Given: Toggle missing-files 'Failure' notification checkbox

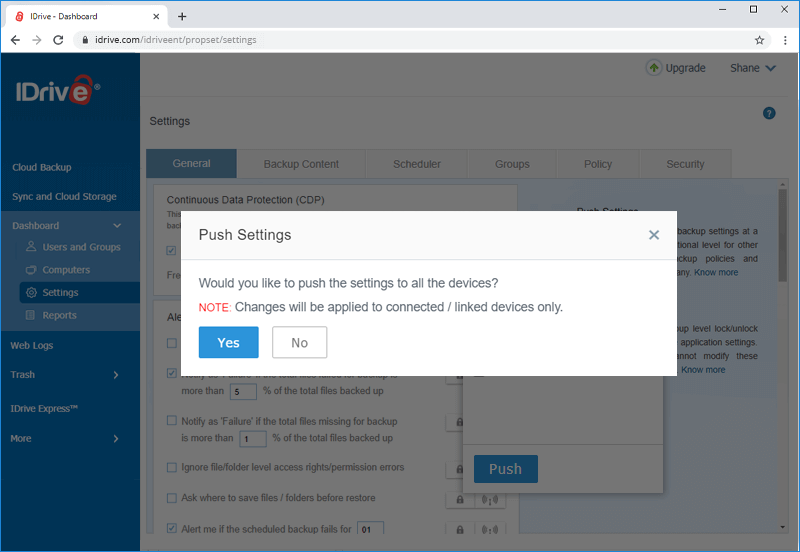Looking at the screenshot, I should click(172, 421).
